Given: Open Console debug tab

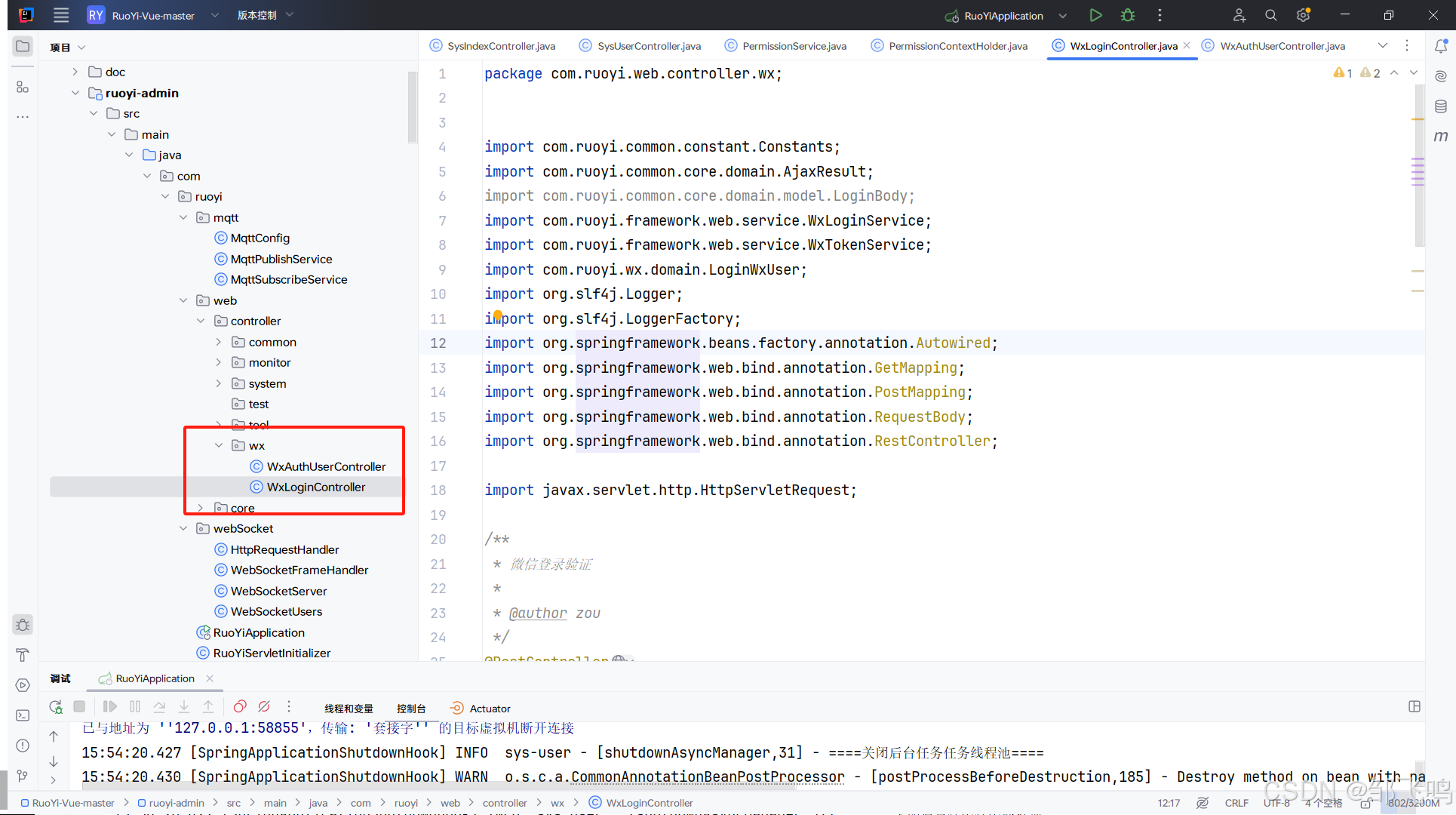Looking at the screenshot, I should pos(411,709).
